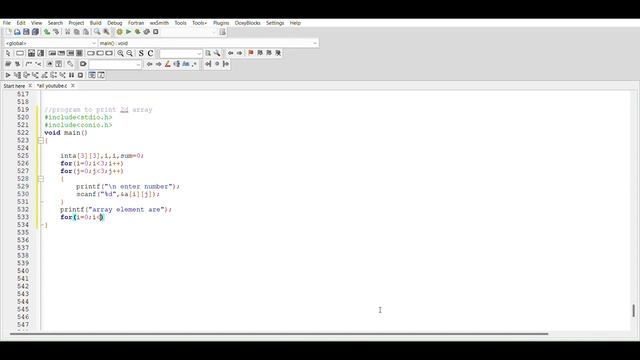This screenshot has width=640, height=360.
Task: Collapse the code fold at line 523
Action: click(40, 140)
